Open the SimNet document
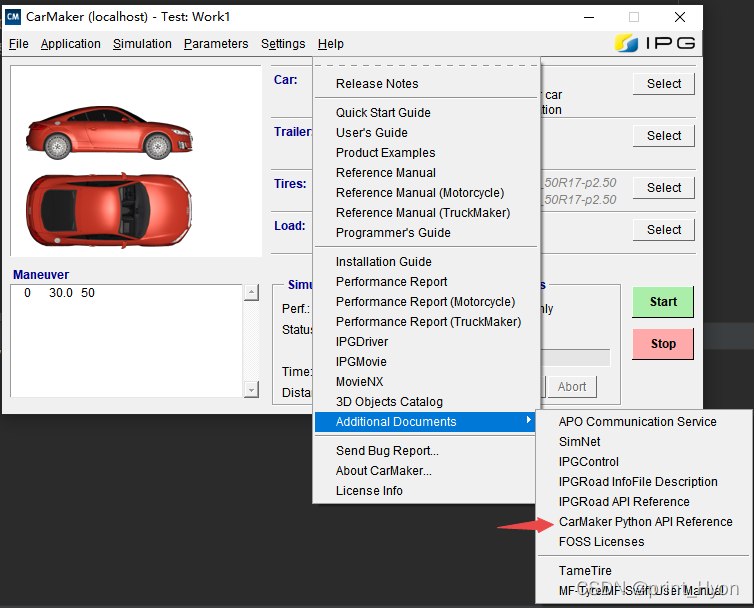Viewport: 754px width, 608px height. [643, 442]
